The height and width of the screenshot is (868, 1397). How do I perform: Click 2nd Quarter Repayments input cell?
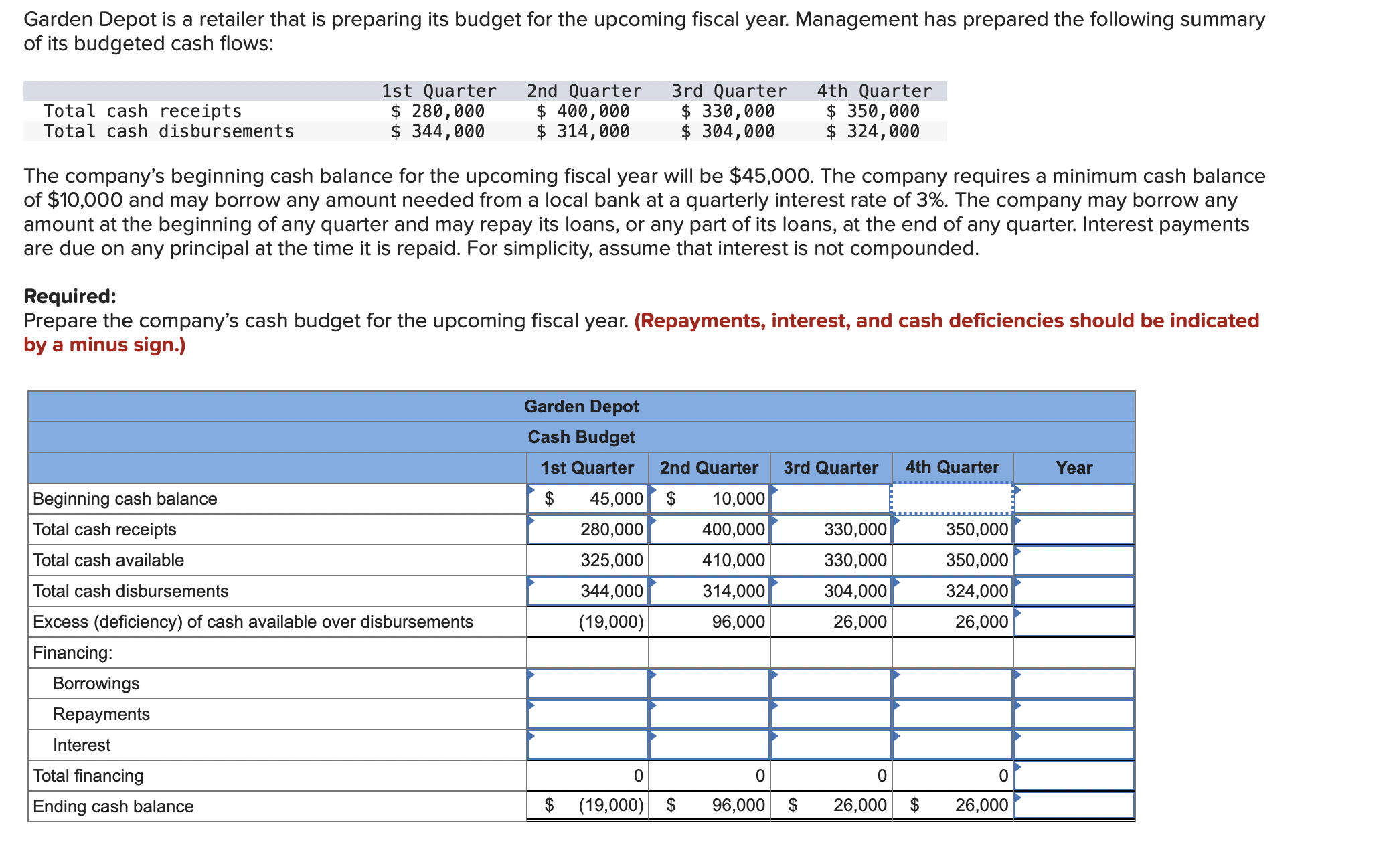tap(710, 714)
